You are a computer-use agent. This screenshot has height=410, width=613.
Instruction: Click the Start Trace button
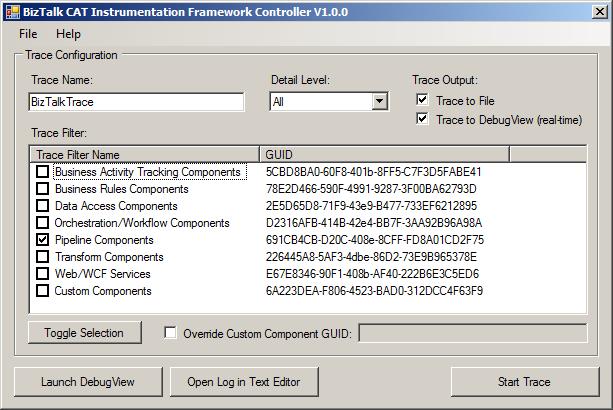click(525, 382)
